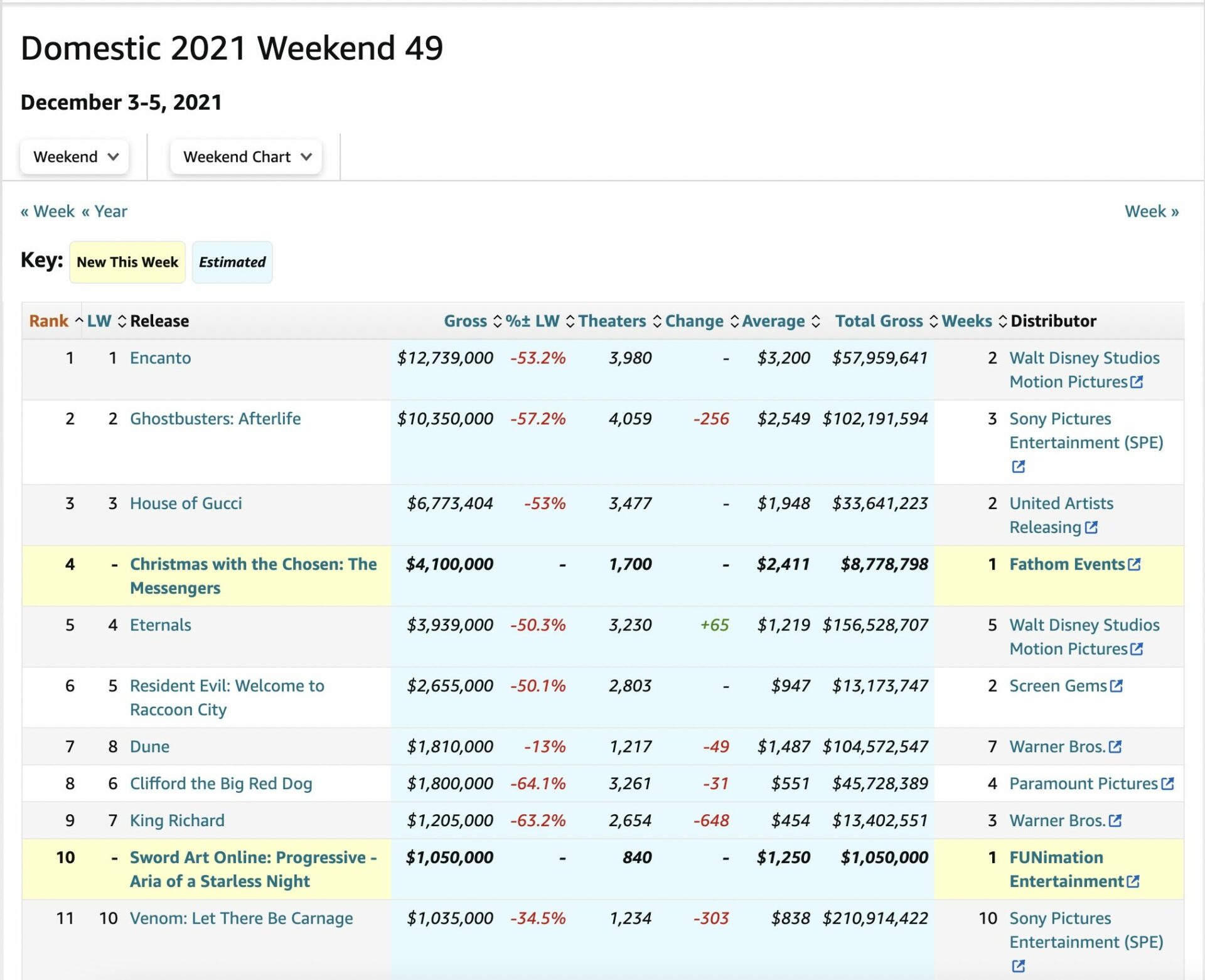
Task: Click external link icon beside Paramount Pictures
Action: [1167, 783]
